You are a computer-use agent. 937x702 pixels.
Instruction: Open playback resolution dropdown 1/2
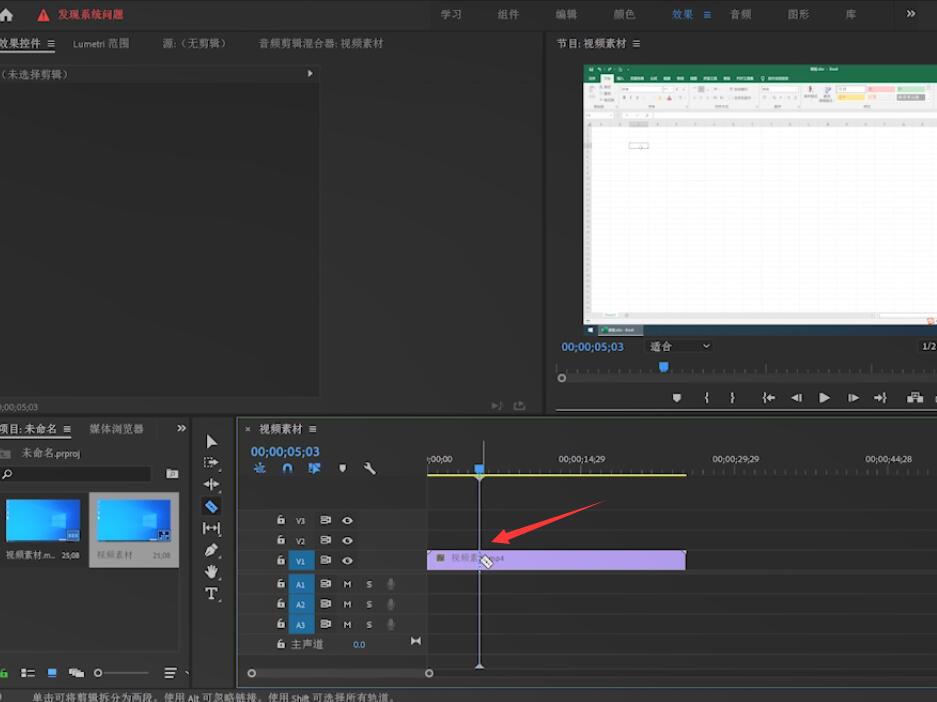tap(928, 347)
